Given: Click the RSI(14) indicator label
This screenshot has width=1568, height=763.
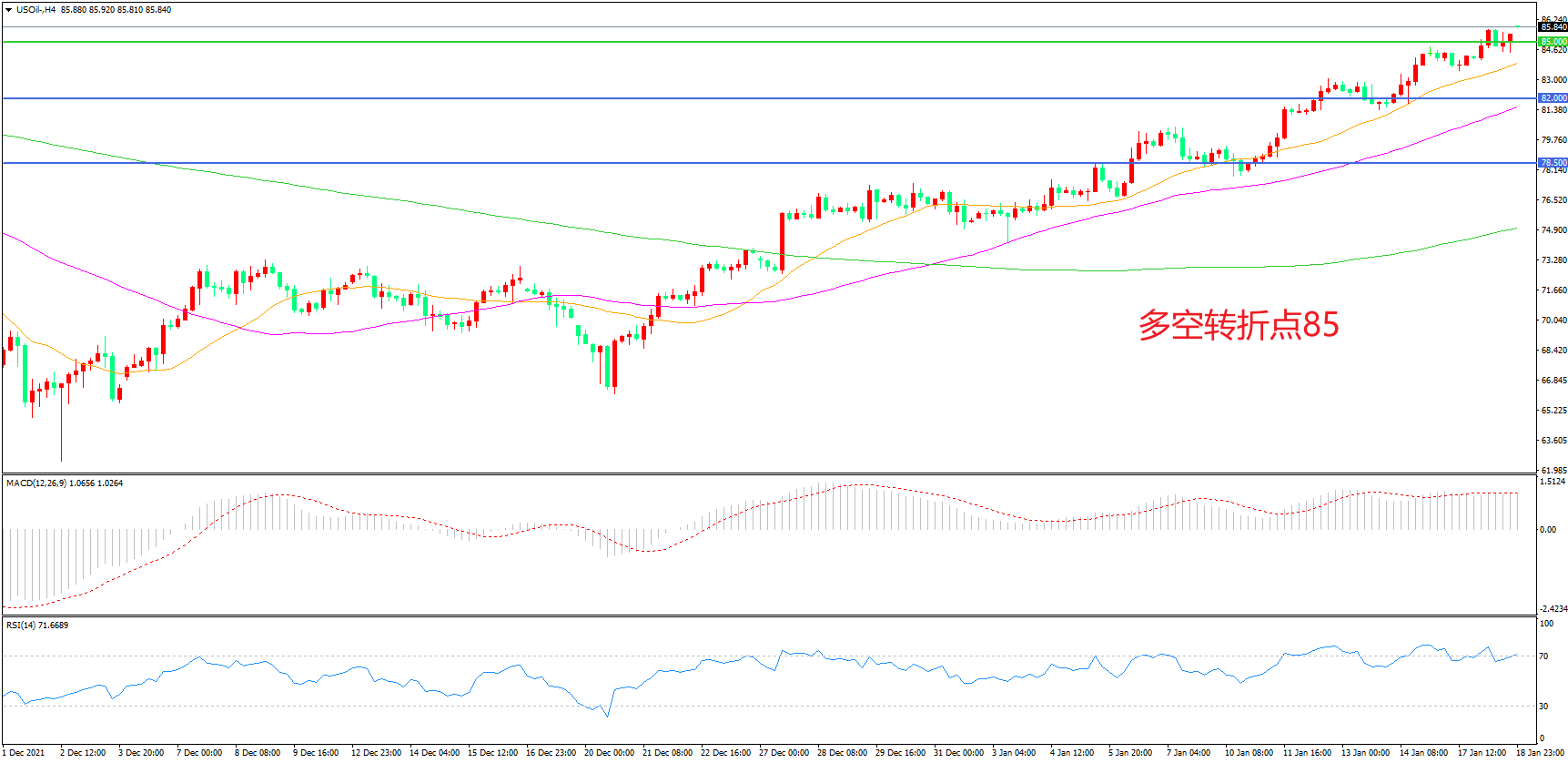Looking at the screenshot, I should click(22, 626).
